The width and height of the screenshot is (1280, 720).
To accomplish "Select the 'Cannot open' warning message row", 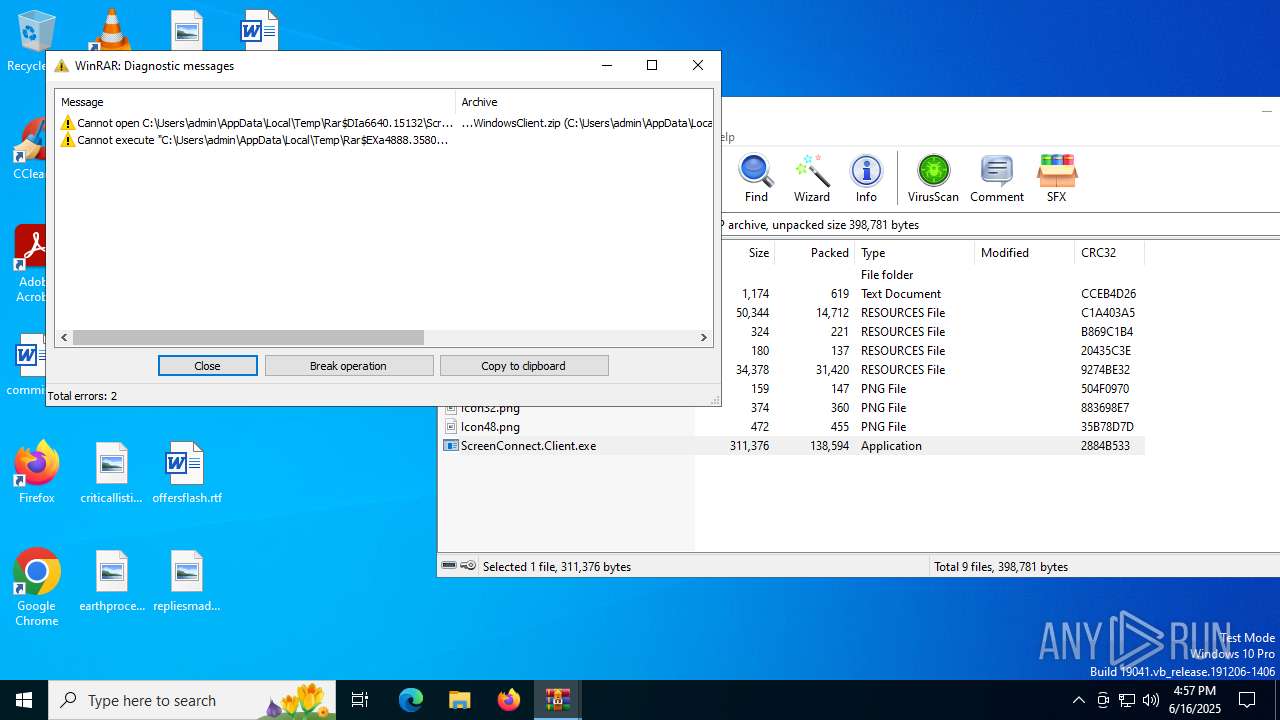I will pyautogui.click(x=384, y=123).
